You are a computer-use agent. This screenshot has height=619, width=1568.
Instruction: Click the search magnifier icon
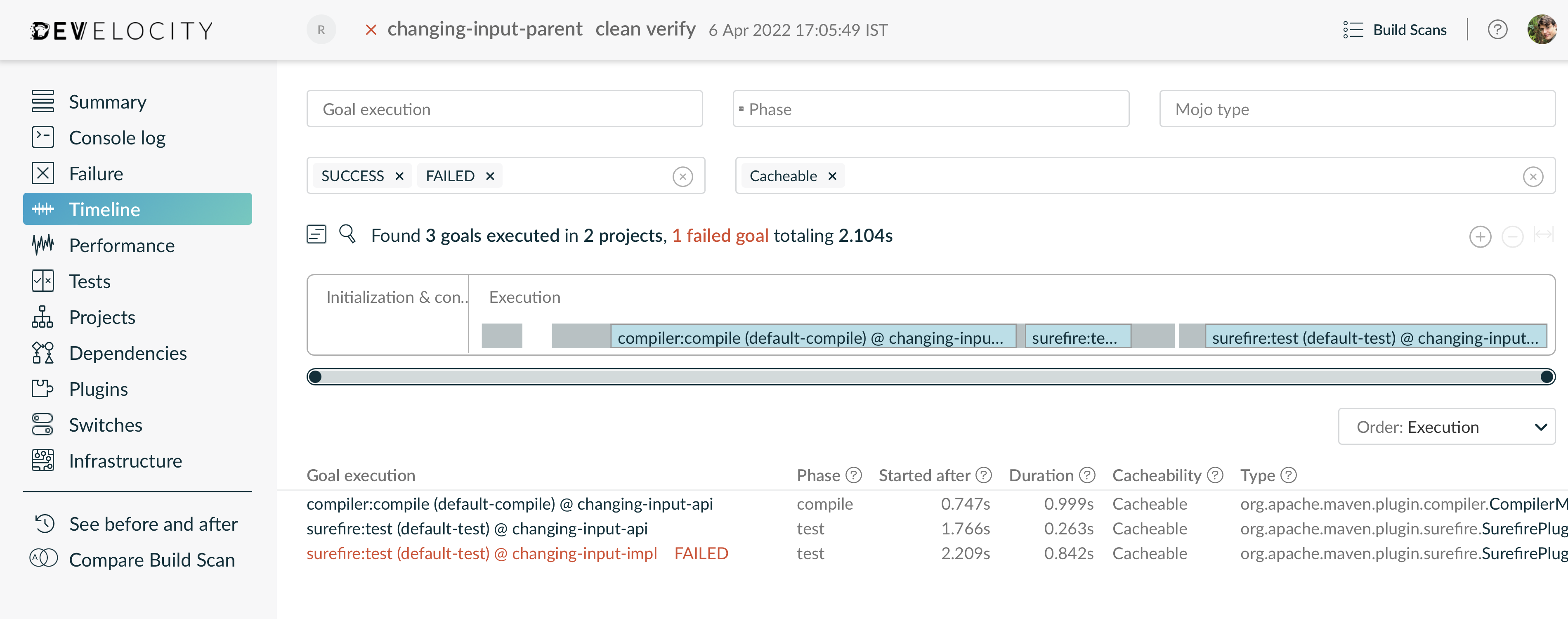(347, 234)
